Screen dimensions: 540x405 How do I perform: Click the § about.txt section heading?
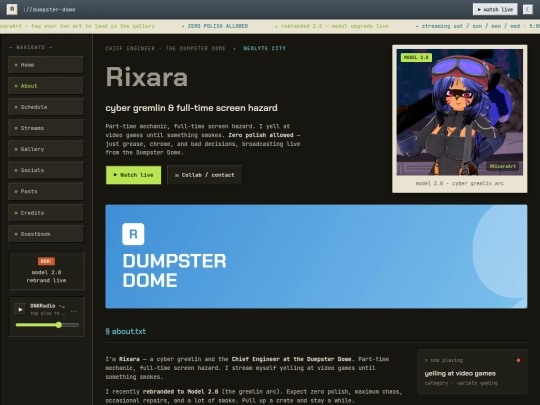coord(125,331)
